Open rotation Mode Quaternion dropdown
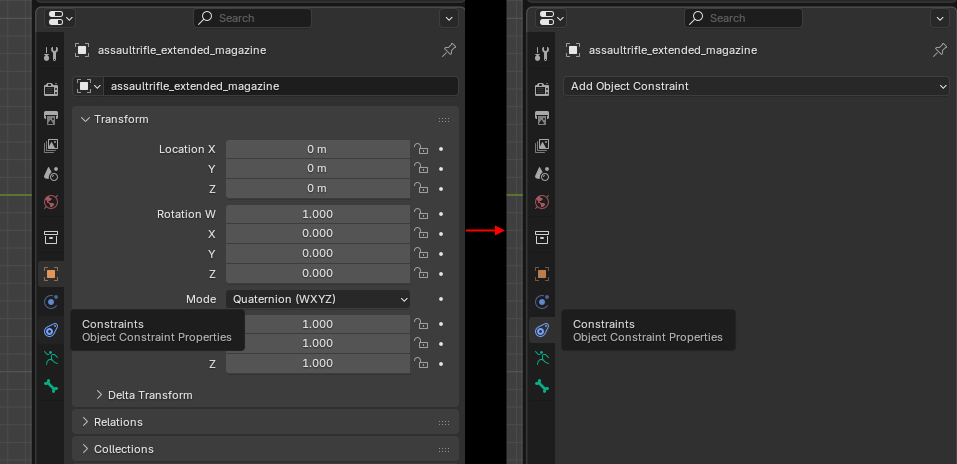This screenshot has height=464, width=957. (x=318, y=299)
